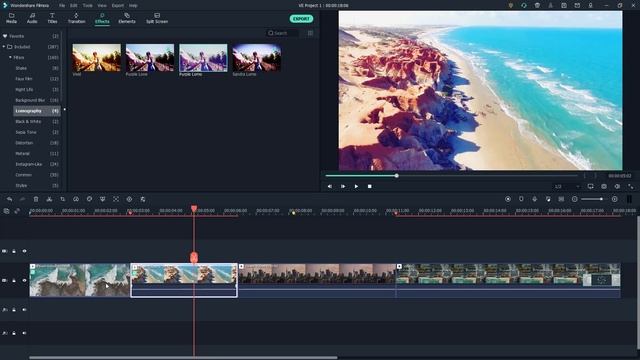Click the yellow marker on the ruler
Viewport: 640px width, 360px height.
[x=293, y=213]
